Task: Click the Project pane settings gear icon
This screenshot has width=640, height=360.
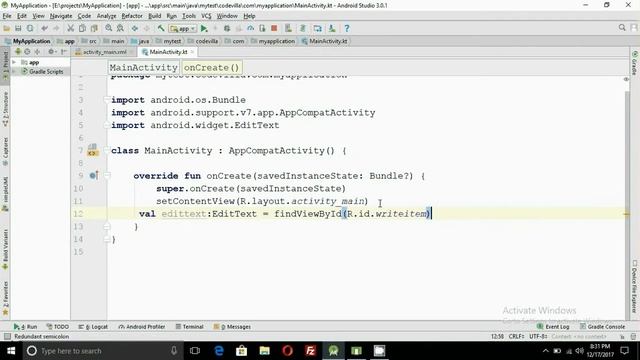Action: [51, 52]
